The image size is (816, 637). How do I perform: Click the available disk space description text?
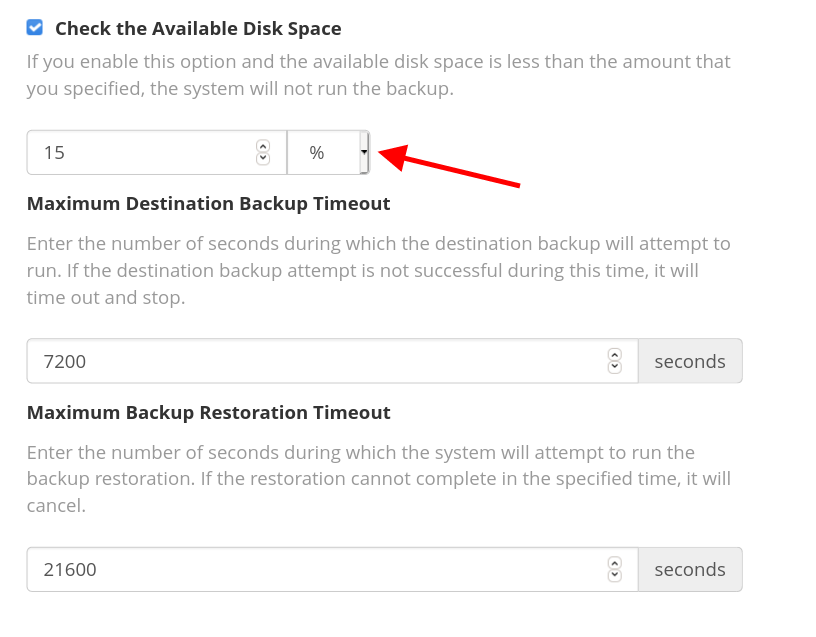(378, 75)
